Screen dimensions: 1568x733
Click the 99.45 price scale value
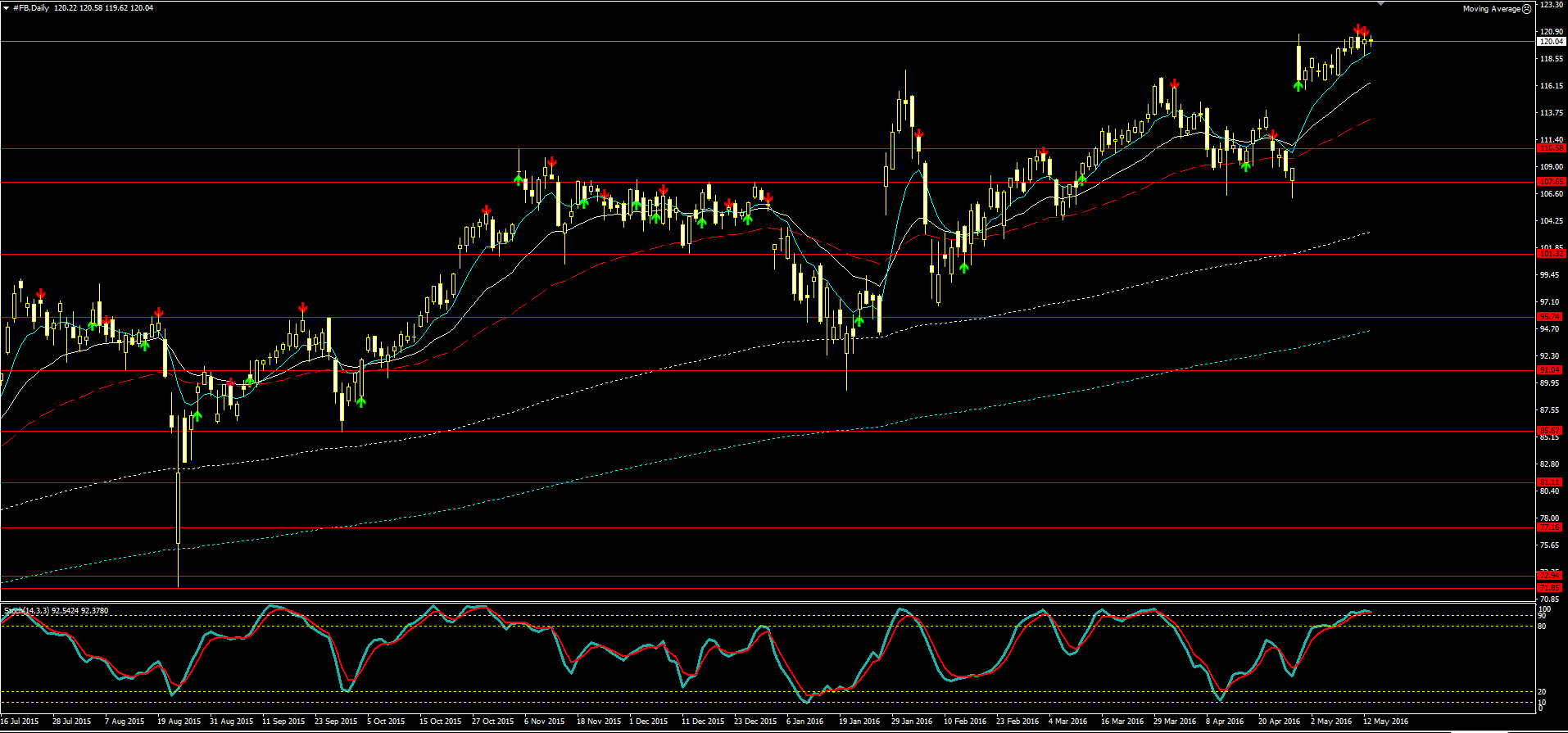tap(1551, 275)
